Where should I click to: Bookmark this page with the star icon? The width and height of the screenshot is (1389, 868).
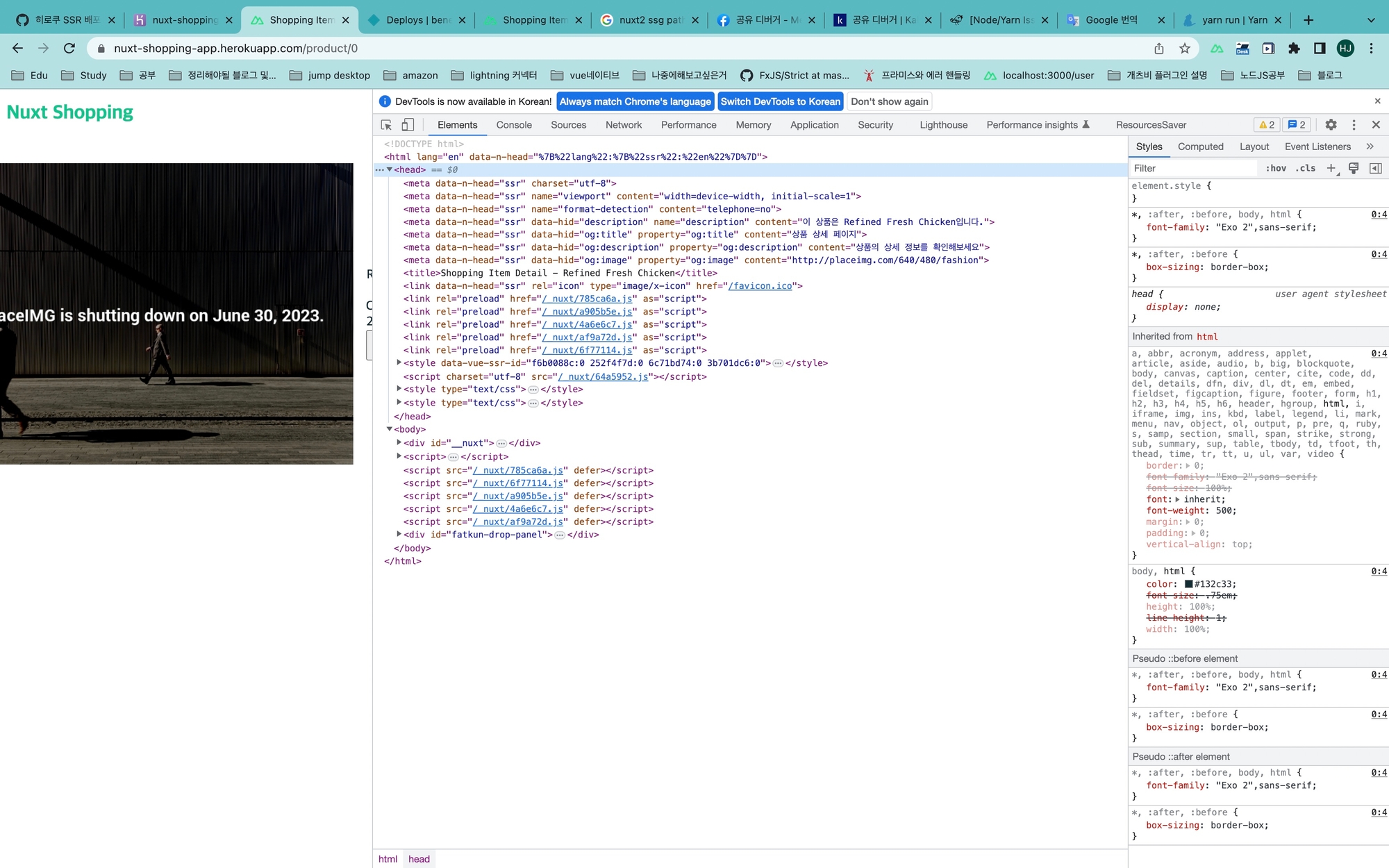1185,48
